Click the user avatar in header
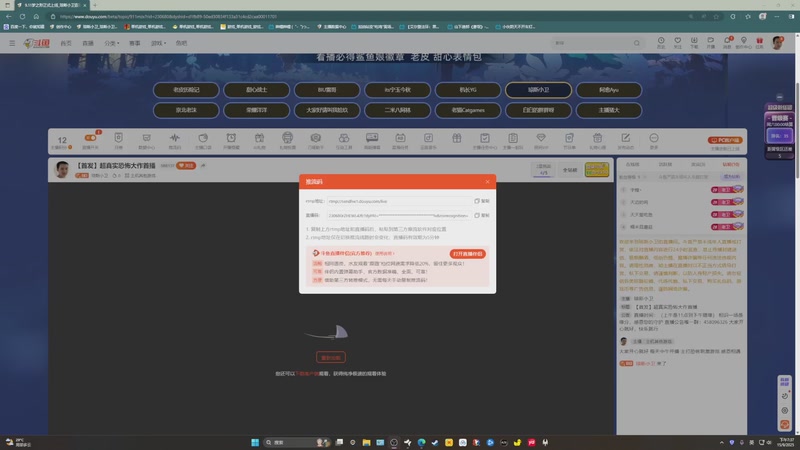The height and width of the screenshot is (450, 800). click(778, 43)
